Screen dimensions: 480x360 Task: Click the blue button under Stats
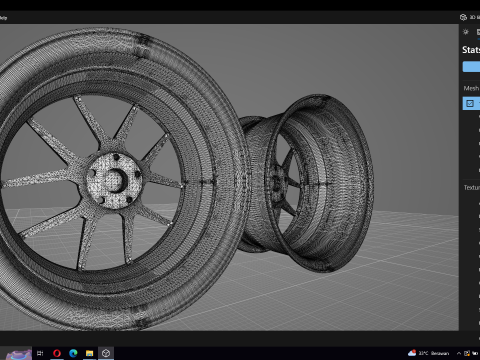471,66
